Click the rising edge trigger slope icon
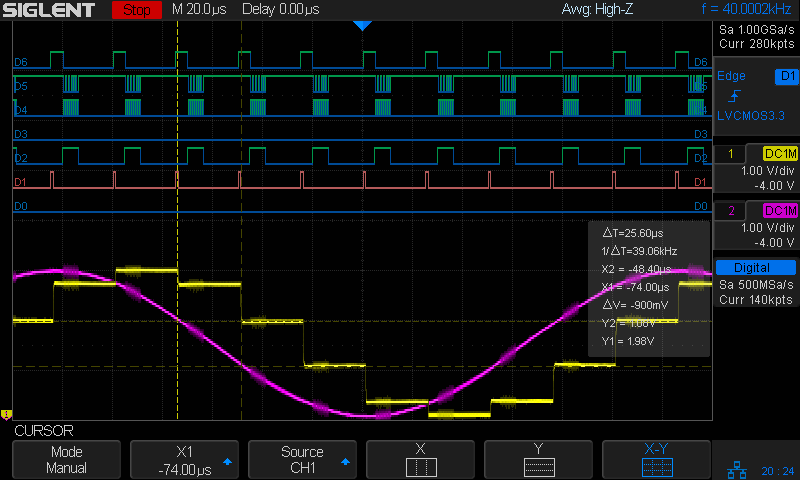The image size is (800, 480). (736, 96)
